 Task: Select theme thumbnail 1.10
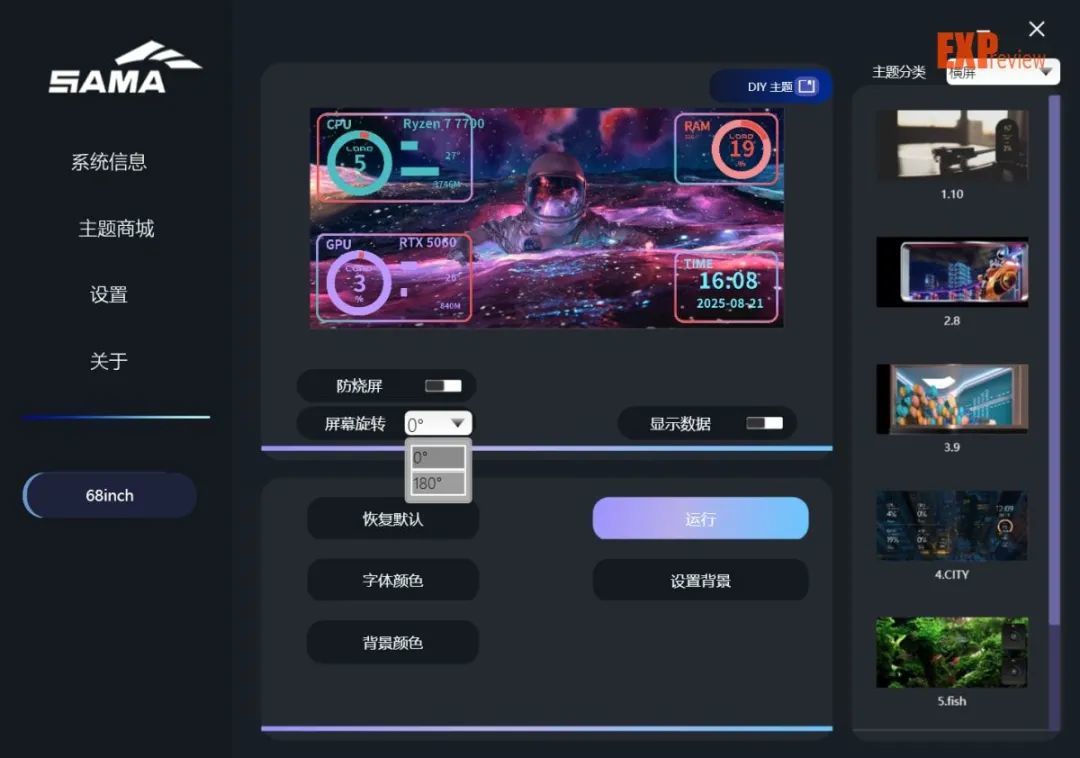tap(952, 146)
